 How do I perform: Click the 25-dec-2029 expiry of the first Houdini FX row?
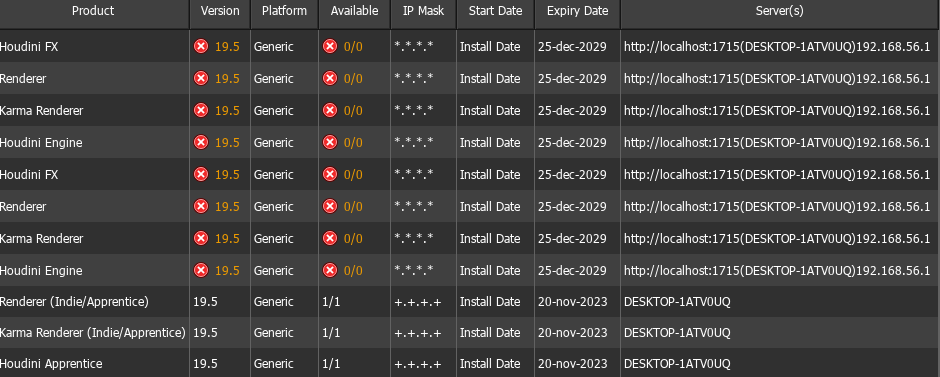point(572,46)
